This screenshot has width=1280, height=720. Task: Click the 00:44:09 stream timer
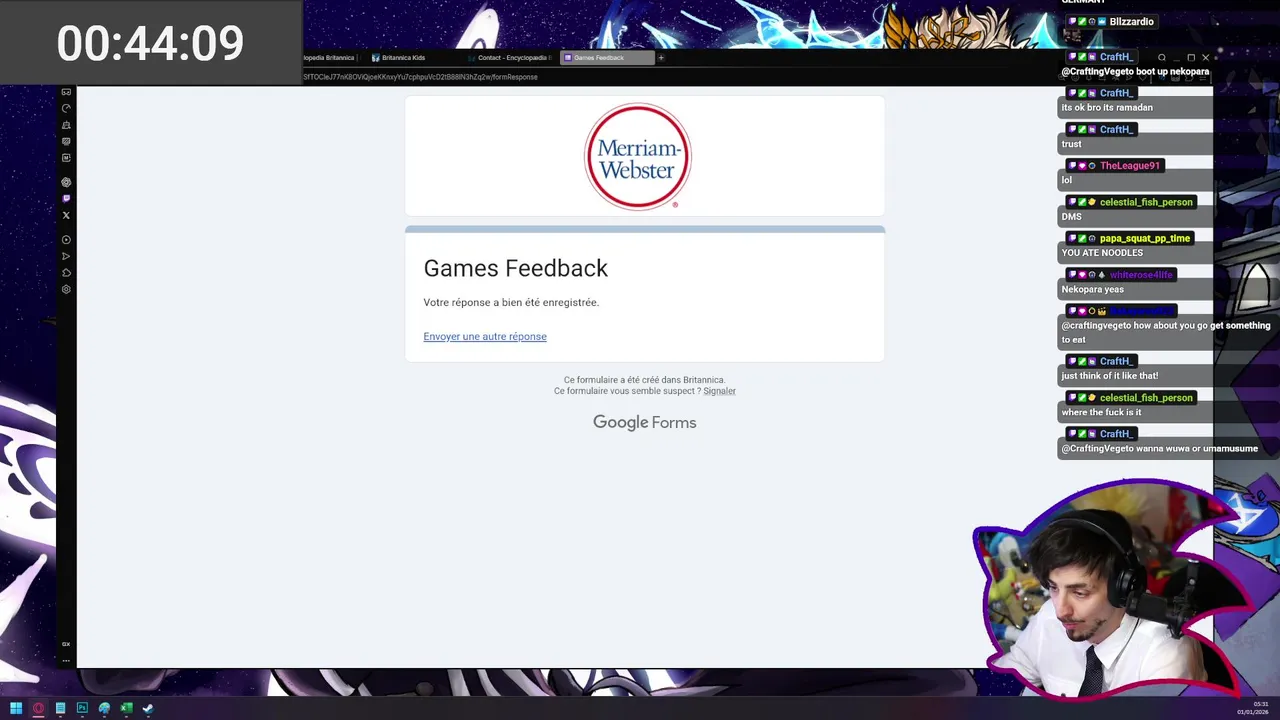tap(150, 44)
